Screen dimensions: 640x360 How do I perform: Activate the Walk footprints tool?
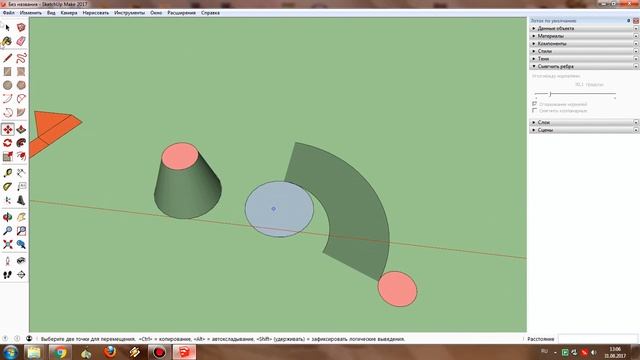pyautogui.click(x=7, y=275)
